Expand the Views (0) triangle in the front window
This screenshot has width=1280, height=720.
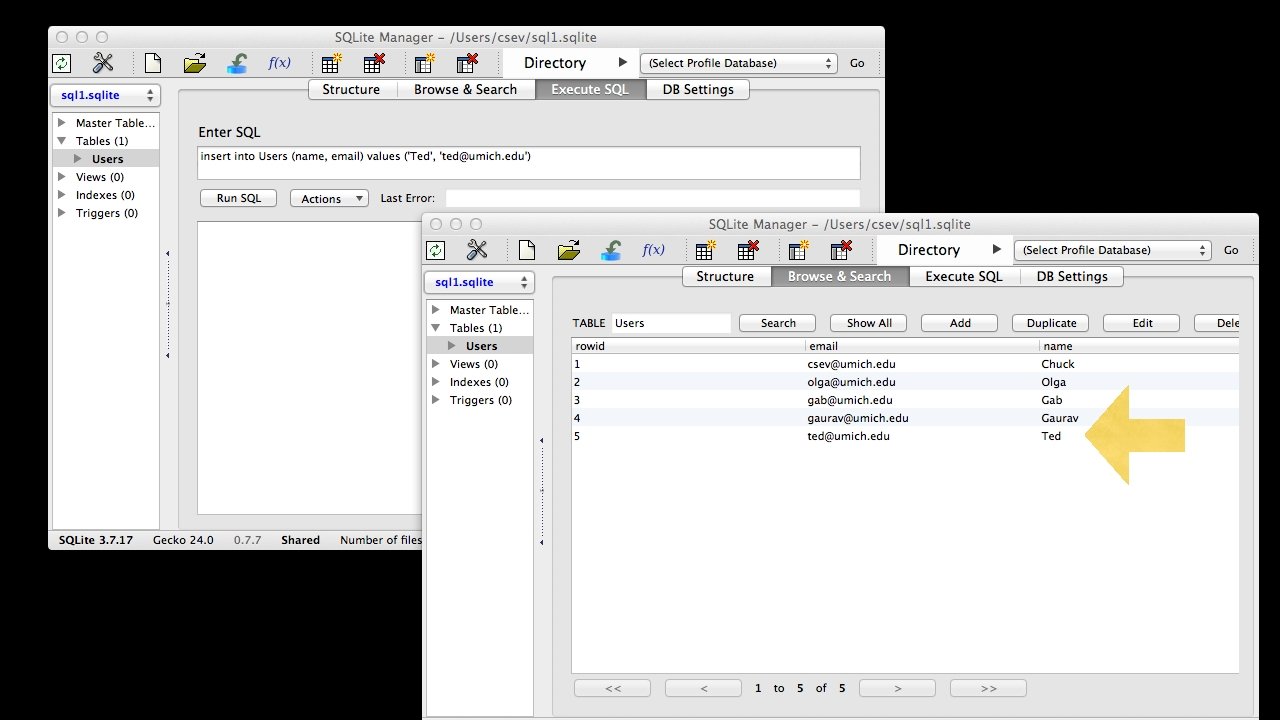coord(435,364)
